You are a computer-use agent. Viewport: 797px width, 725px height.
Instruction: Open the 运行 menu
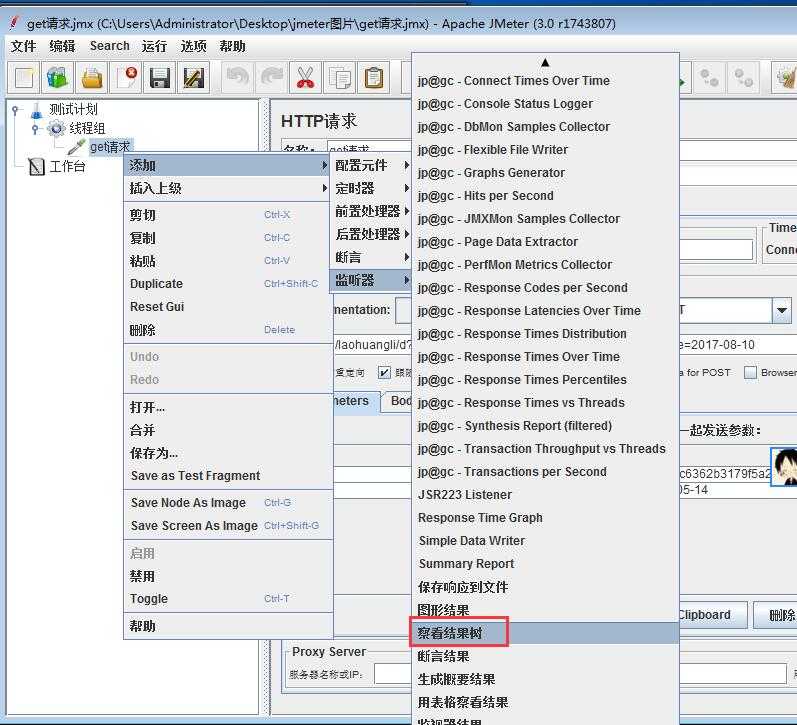tap(154, 46)
